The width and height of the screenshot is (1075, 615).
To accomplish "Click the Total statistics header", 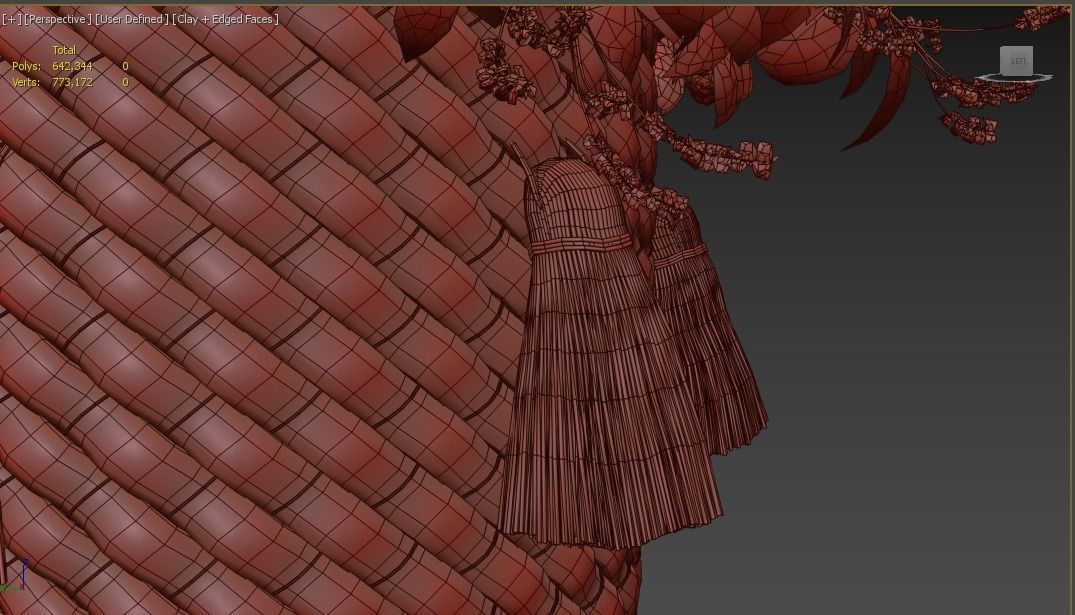I will click(64, 50).
